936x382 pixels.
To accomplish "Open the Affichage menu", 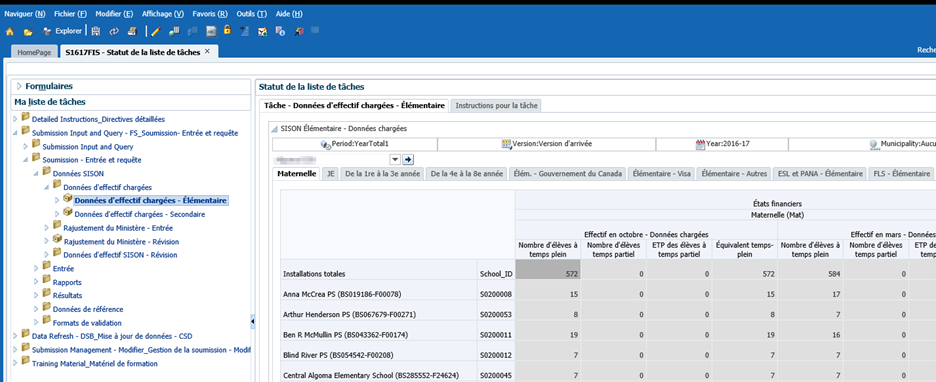I will (x=163, y=14).
